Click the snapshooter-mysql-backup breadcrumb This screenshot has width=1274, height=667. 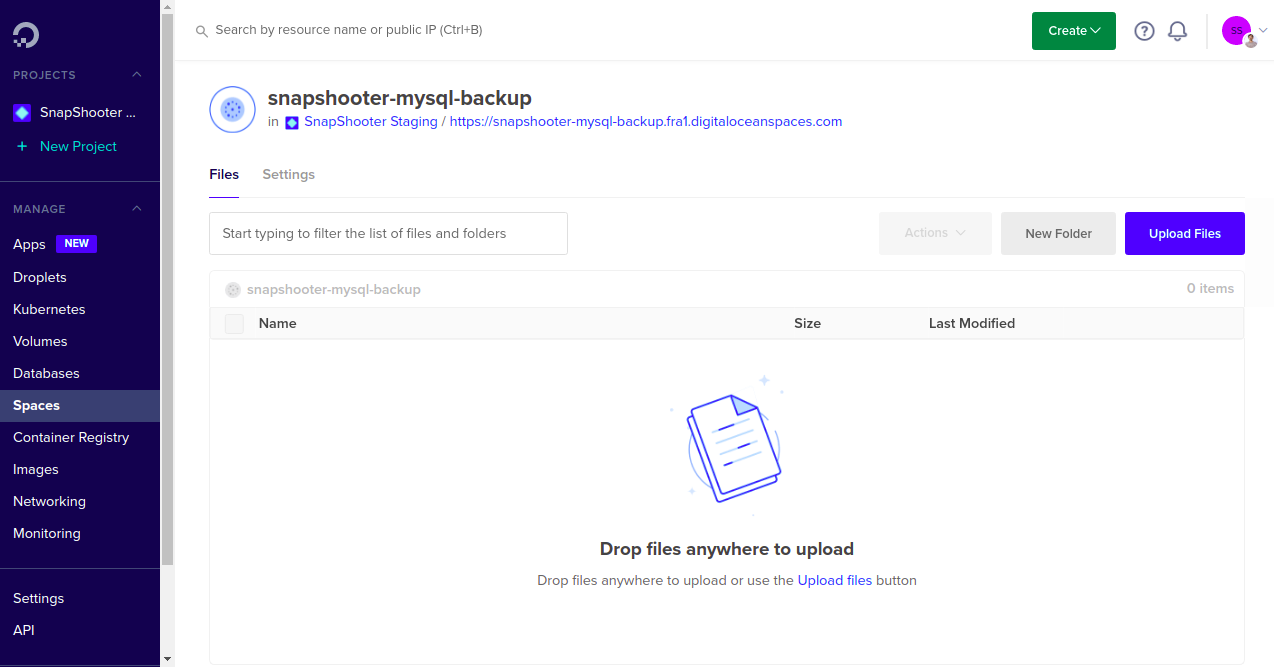pyautogui.click(x=334, y=289)
